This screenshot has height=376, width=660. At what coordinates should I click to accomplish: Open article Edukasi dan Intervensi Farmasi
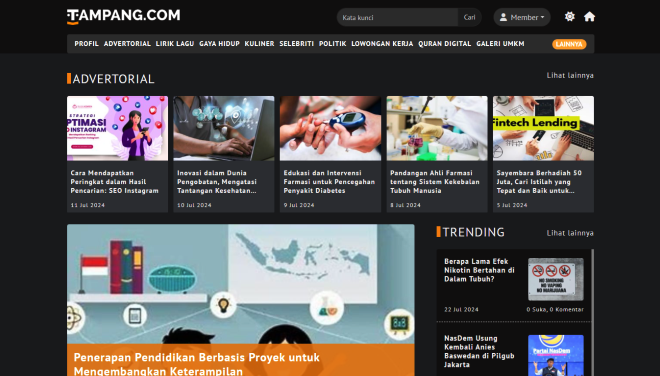tap(329, 182)
